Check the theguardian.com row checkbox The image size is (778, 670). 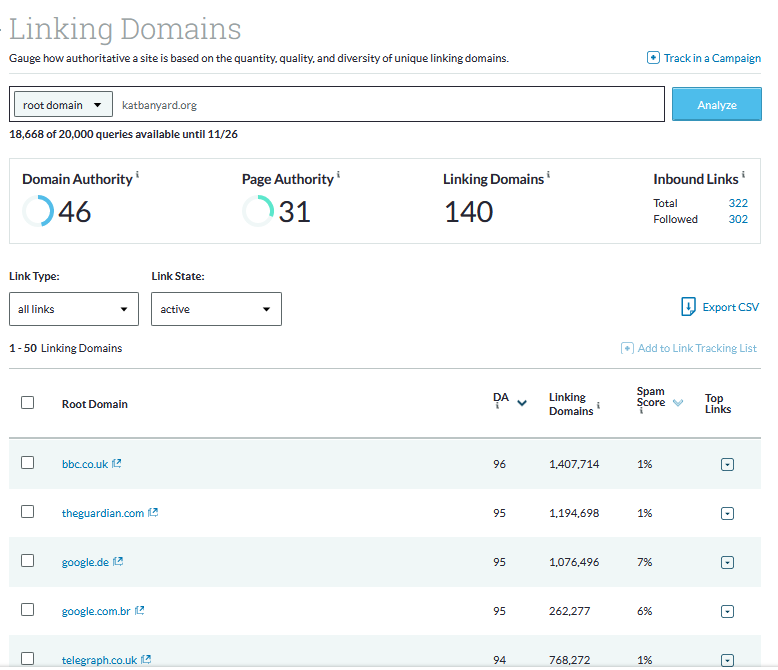tap(28, 512)
